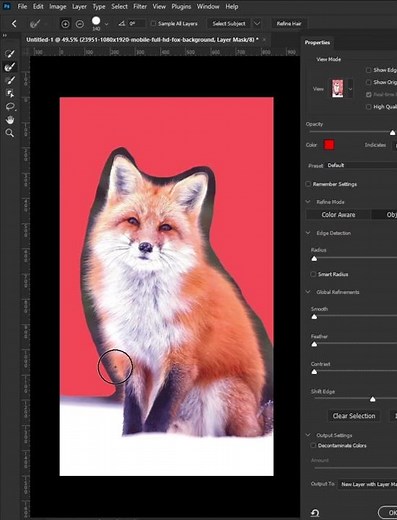This screenshot has height=520, width=397.
Task: Click the reset workspace arrow icon
Action: click(x=315, y=513)
